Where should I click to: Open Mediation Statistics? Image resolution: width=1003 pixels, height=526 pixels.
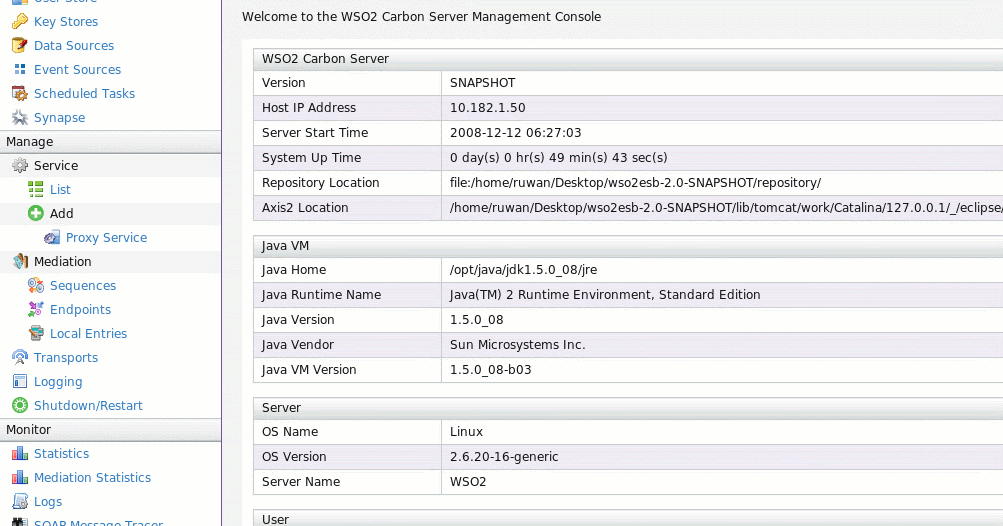(x=92, y=477)
